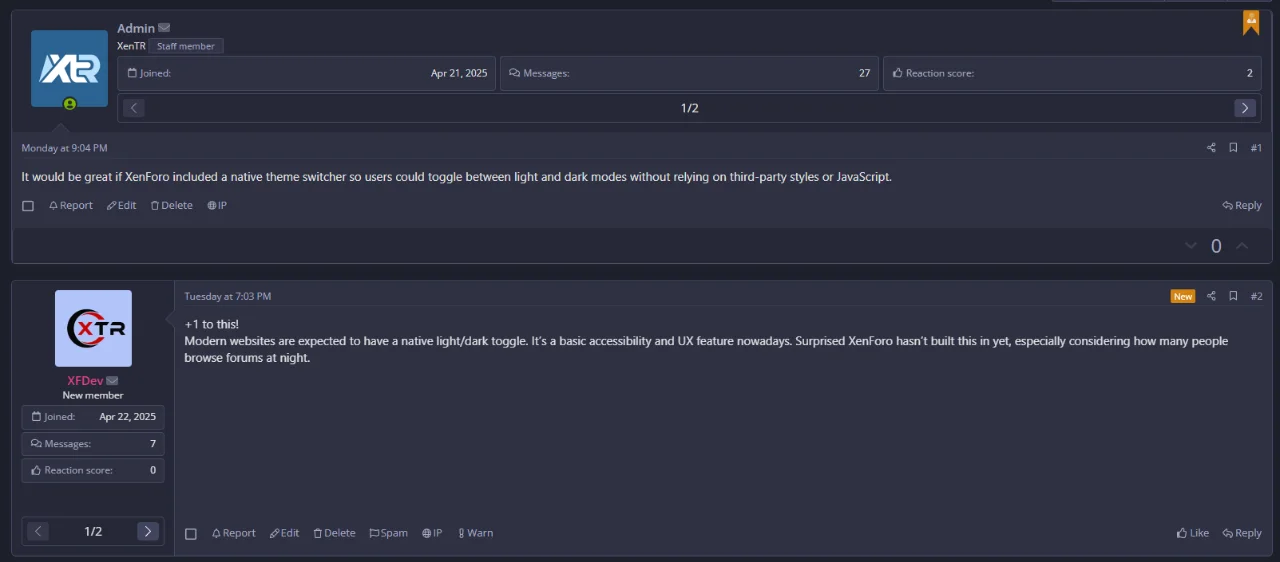
Task: Go to previous page of Admin's stats
Action: click(134, 108)
